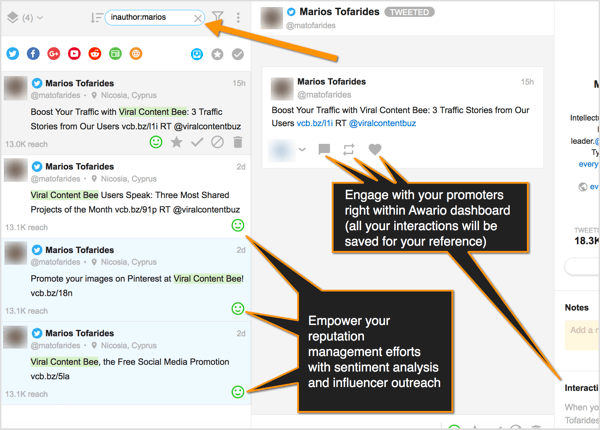Click 'Nicosia, Cyprus' location on first mention

[129, 95]
